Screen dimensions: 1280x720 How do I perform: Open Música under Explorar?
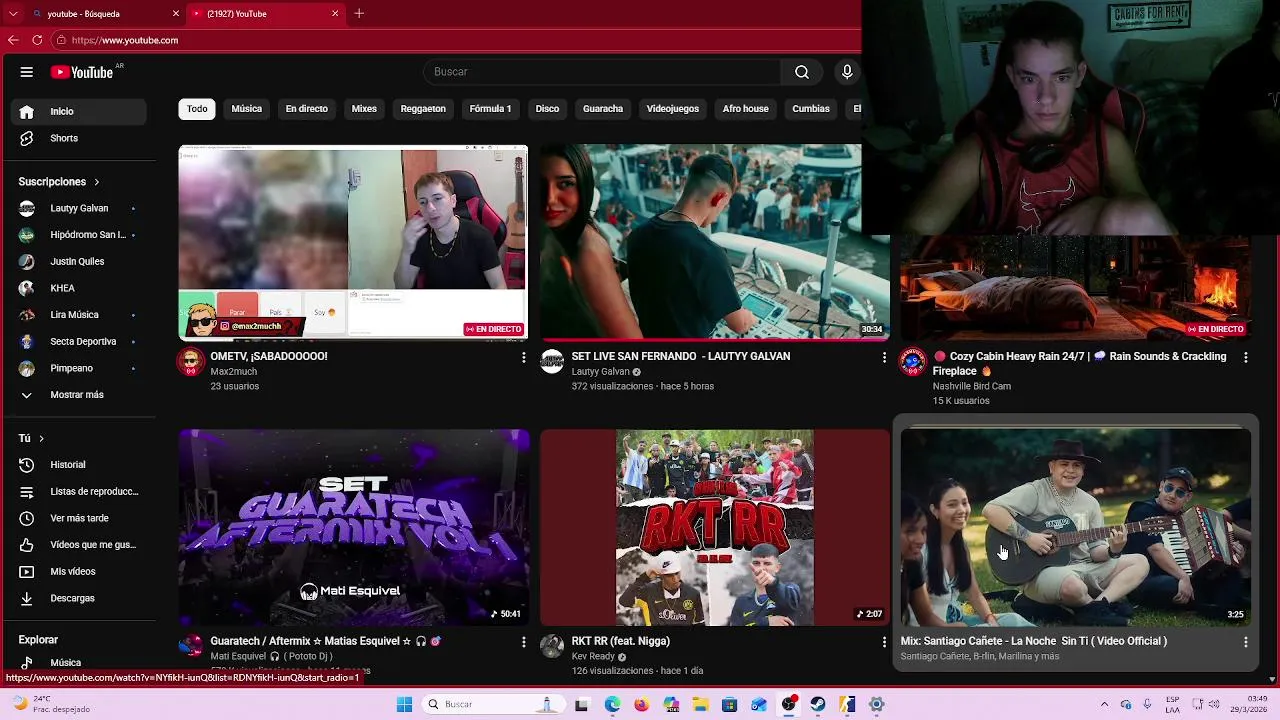tap(80, 662)
